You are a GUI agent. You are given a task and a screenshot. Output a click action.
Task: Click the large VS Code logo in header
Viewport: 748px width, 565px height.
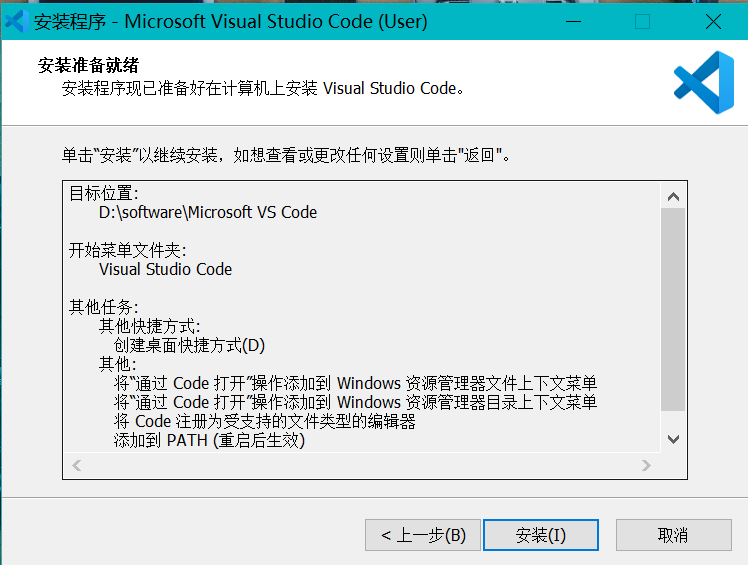pos(704,83)
